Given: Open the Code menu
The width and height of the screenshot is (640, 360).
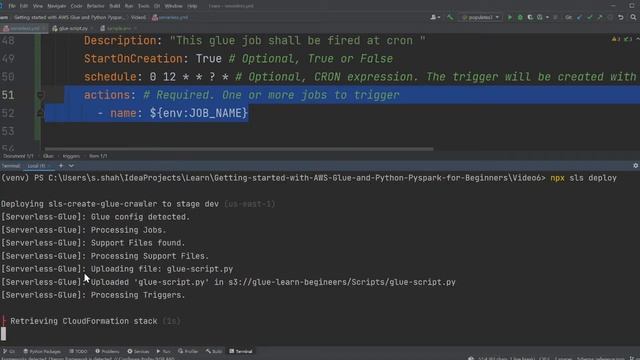Looking at the screenshot, I should pyautogui.click(x=76, y=6).
